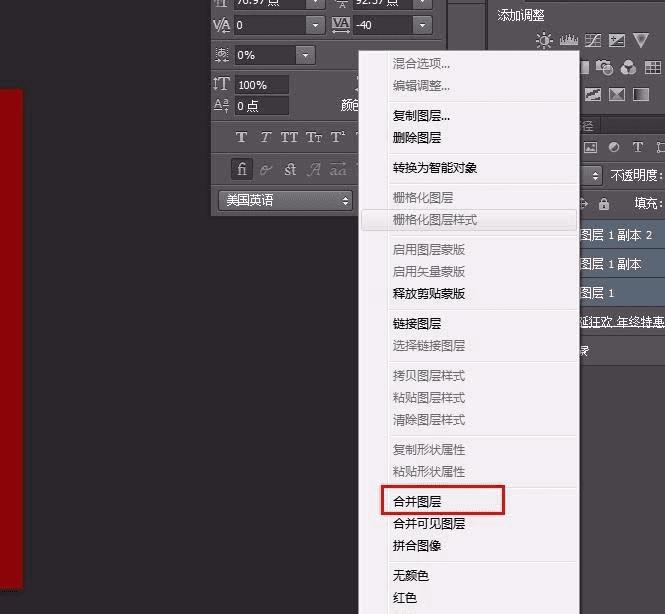Add a Posterize adjustment icon
The width and height of the screenshot is (665, 614).
tap(593, 94)
